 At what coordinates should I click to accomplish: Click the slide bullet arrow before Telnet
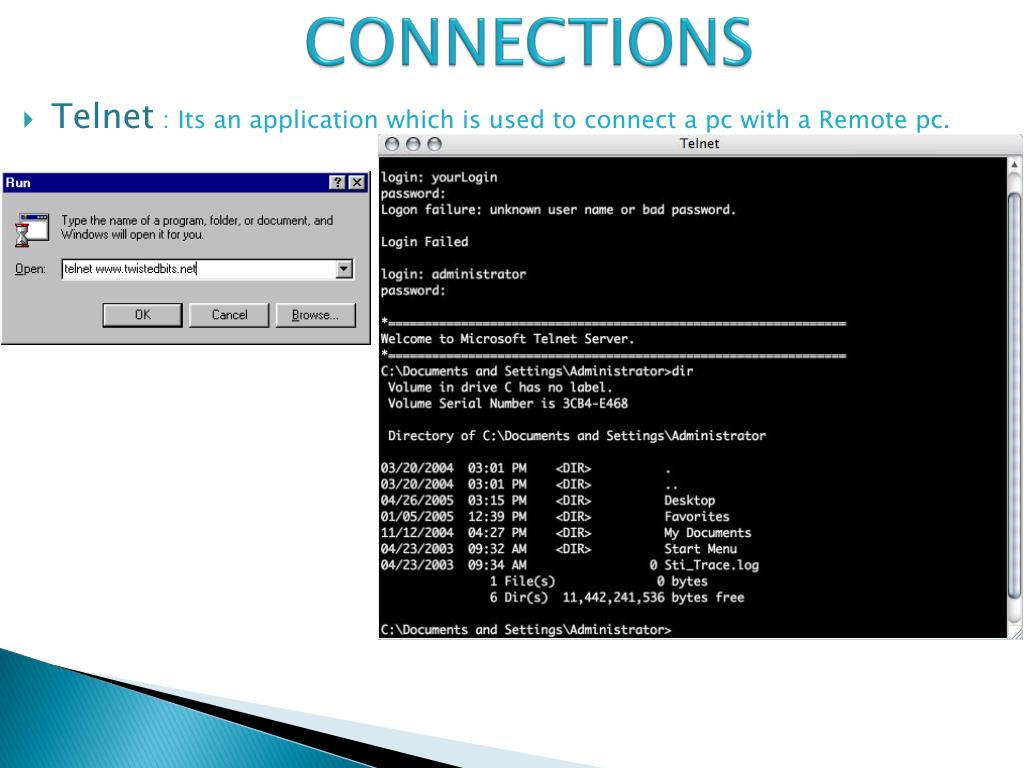[x=27, y=120]
